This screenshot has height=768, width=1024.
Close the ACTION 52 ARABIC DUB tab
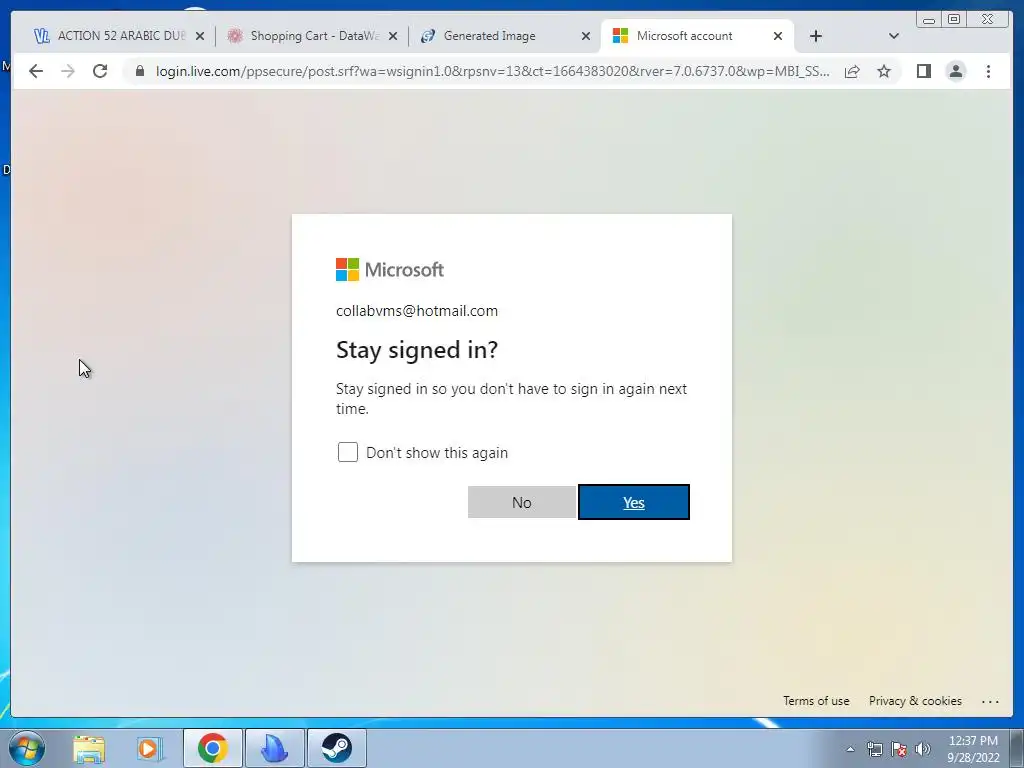pos(200,36)
